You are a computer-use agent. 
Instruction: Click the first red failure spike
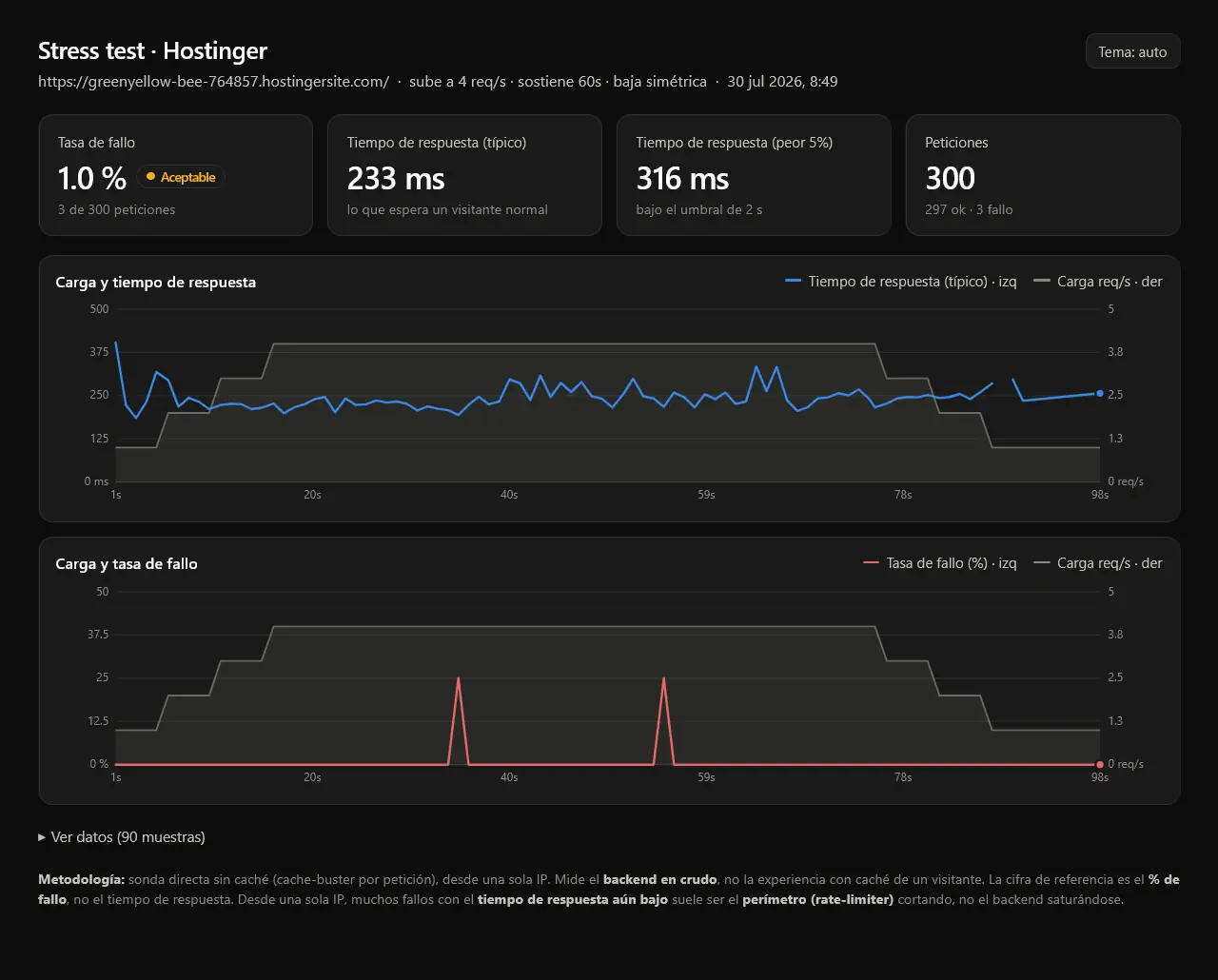coord(459,721)
